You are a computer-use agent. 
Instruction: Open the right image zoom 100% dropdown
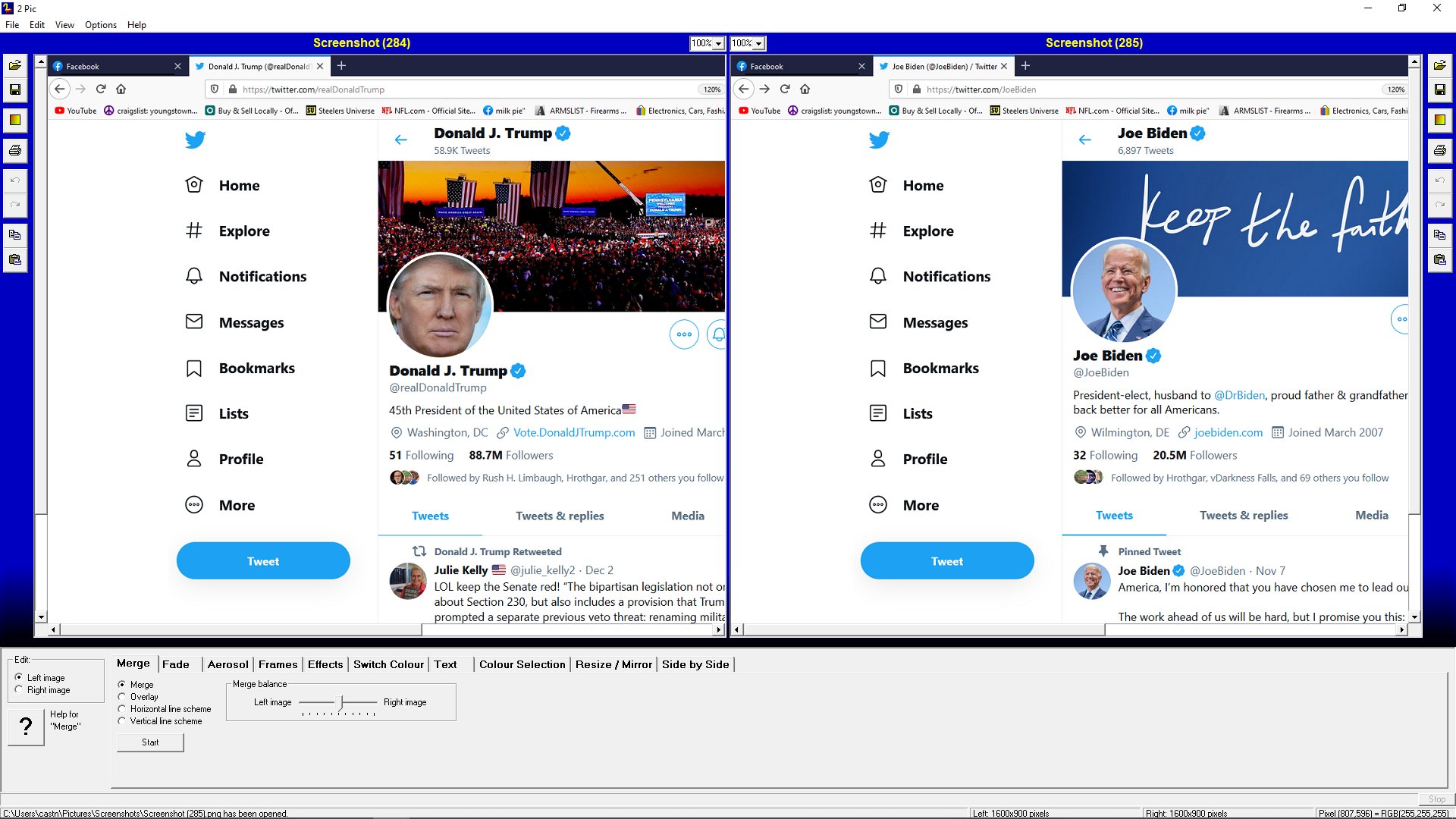coord(758,43)
